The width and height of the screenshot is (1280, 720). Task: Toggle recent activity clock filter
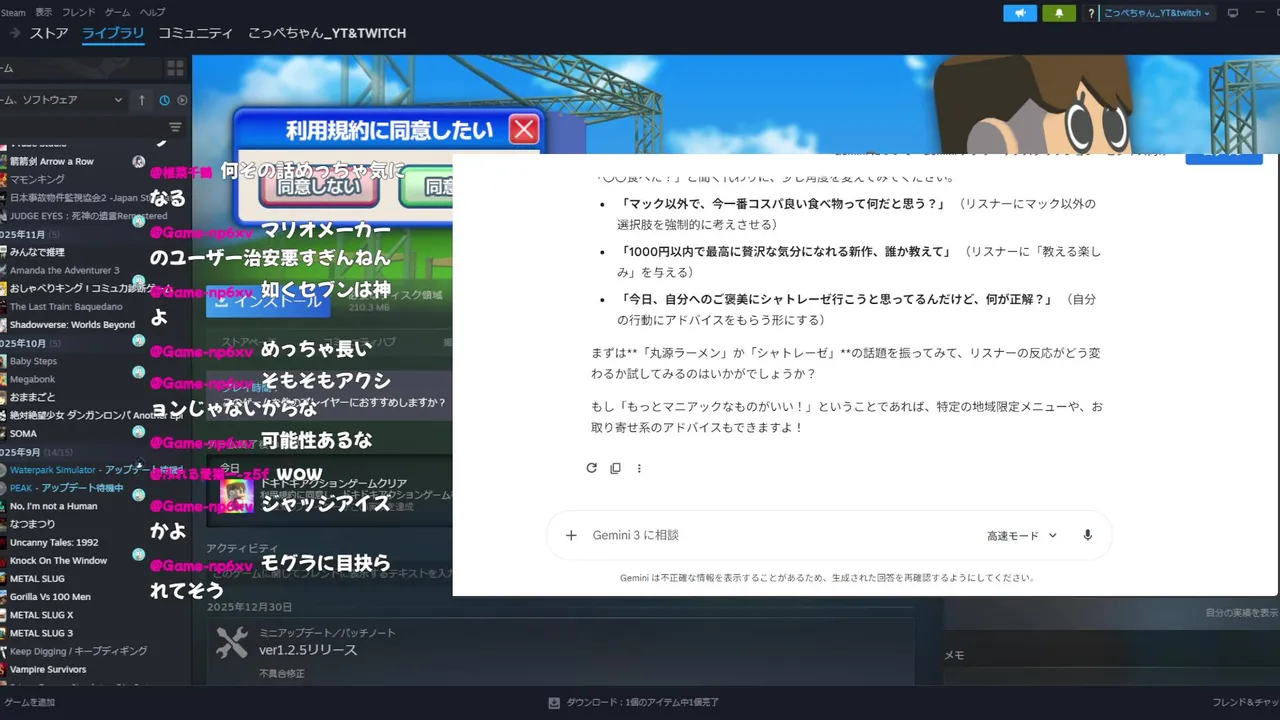pyautogui.click(x=164, y=100)
